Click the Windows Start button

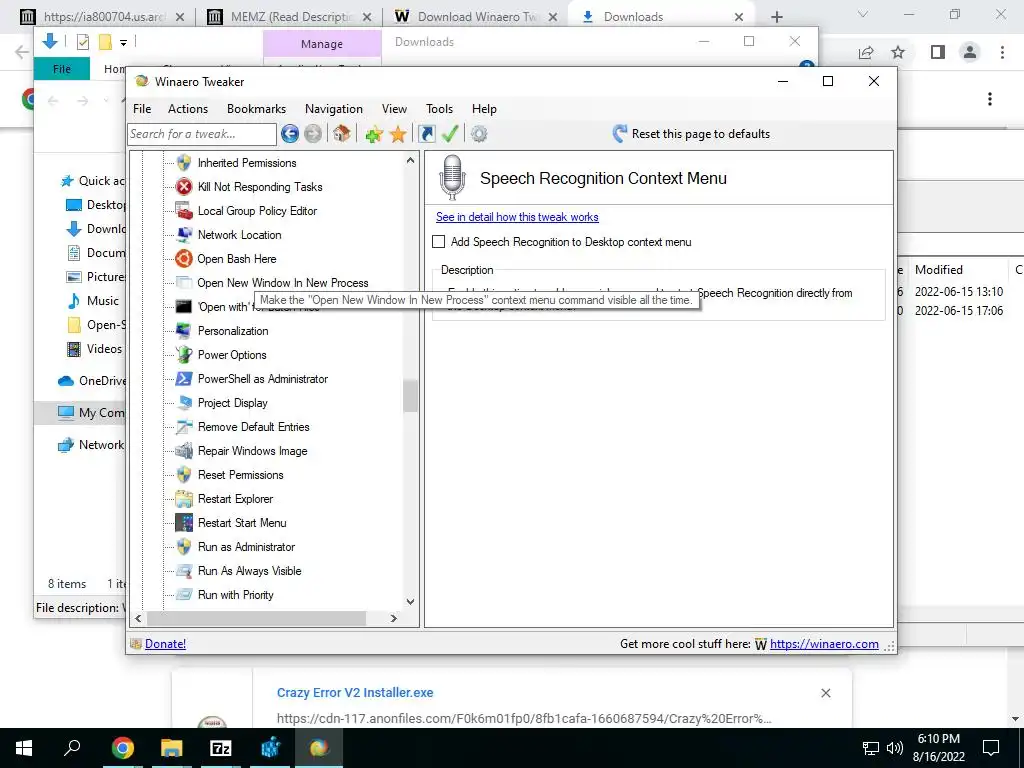(x=24, y=748)
